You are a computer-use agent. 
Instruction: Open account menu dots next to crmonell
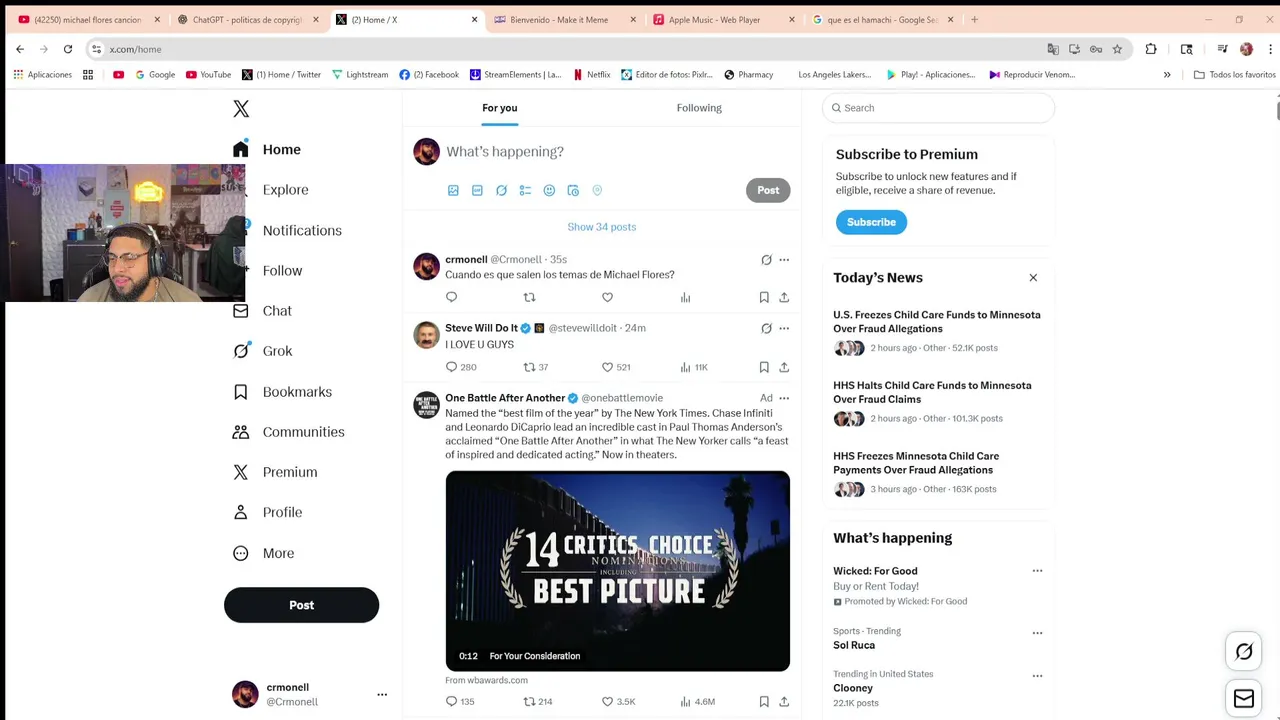(x=382, y=694)
